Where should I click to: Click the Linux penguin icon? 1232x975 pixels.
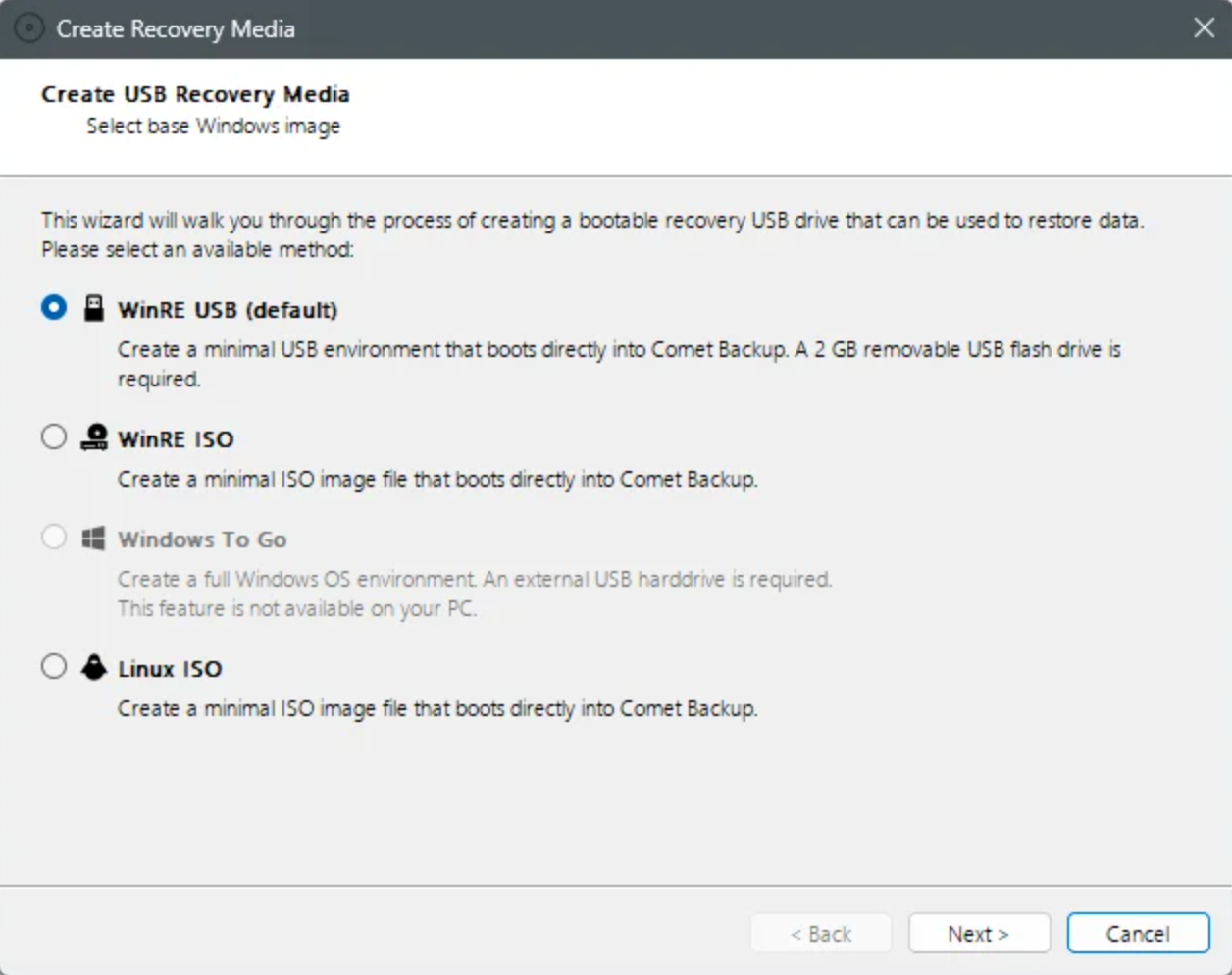tap(93, 668)
